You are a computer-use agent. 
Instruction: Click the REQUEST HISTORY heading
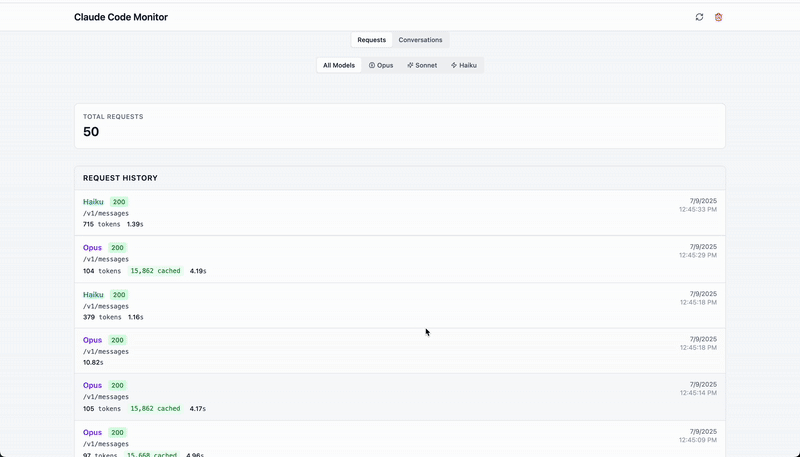pos(120,178)
